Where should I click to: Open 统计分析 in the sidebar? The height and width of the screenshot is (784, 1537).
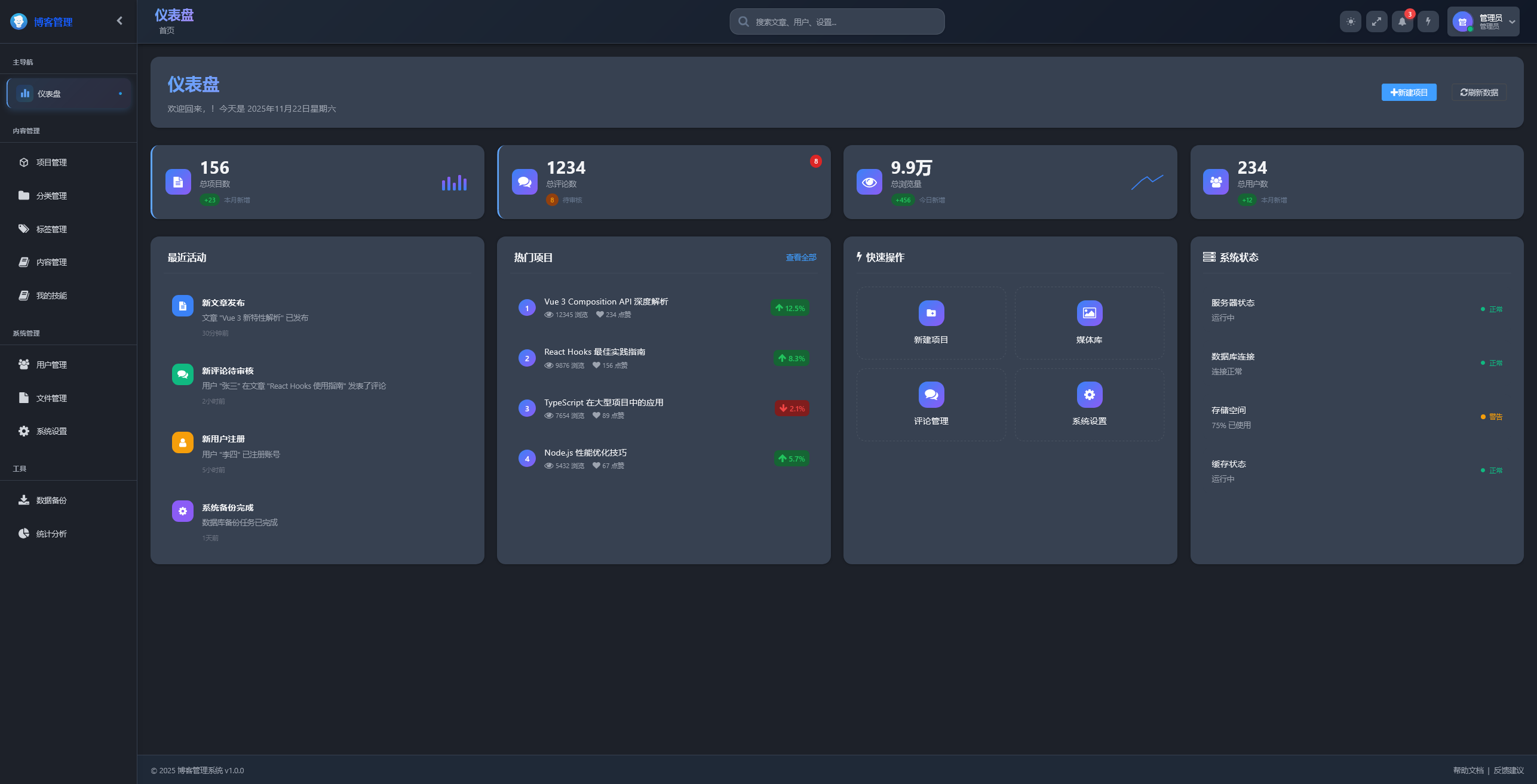51,534
